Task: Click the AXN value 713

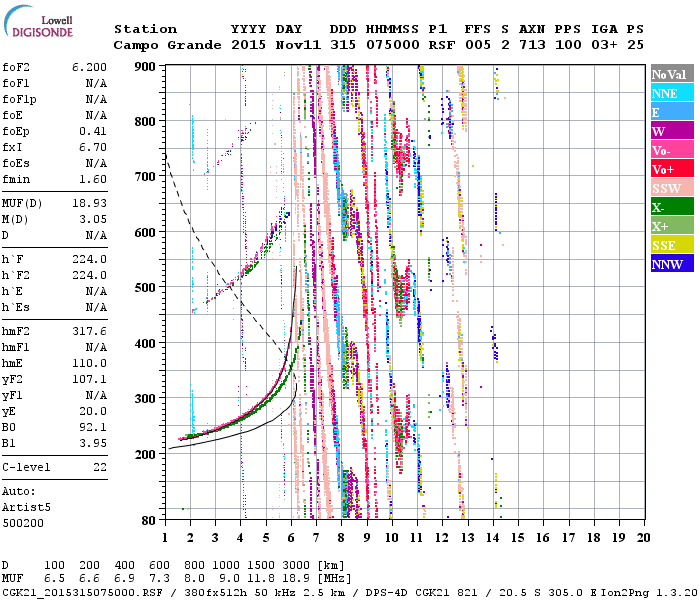Action: 532,45
